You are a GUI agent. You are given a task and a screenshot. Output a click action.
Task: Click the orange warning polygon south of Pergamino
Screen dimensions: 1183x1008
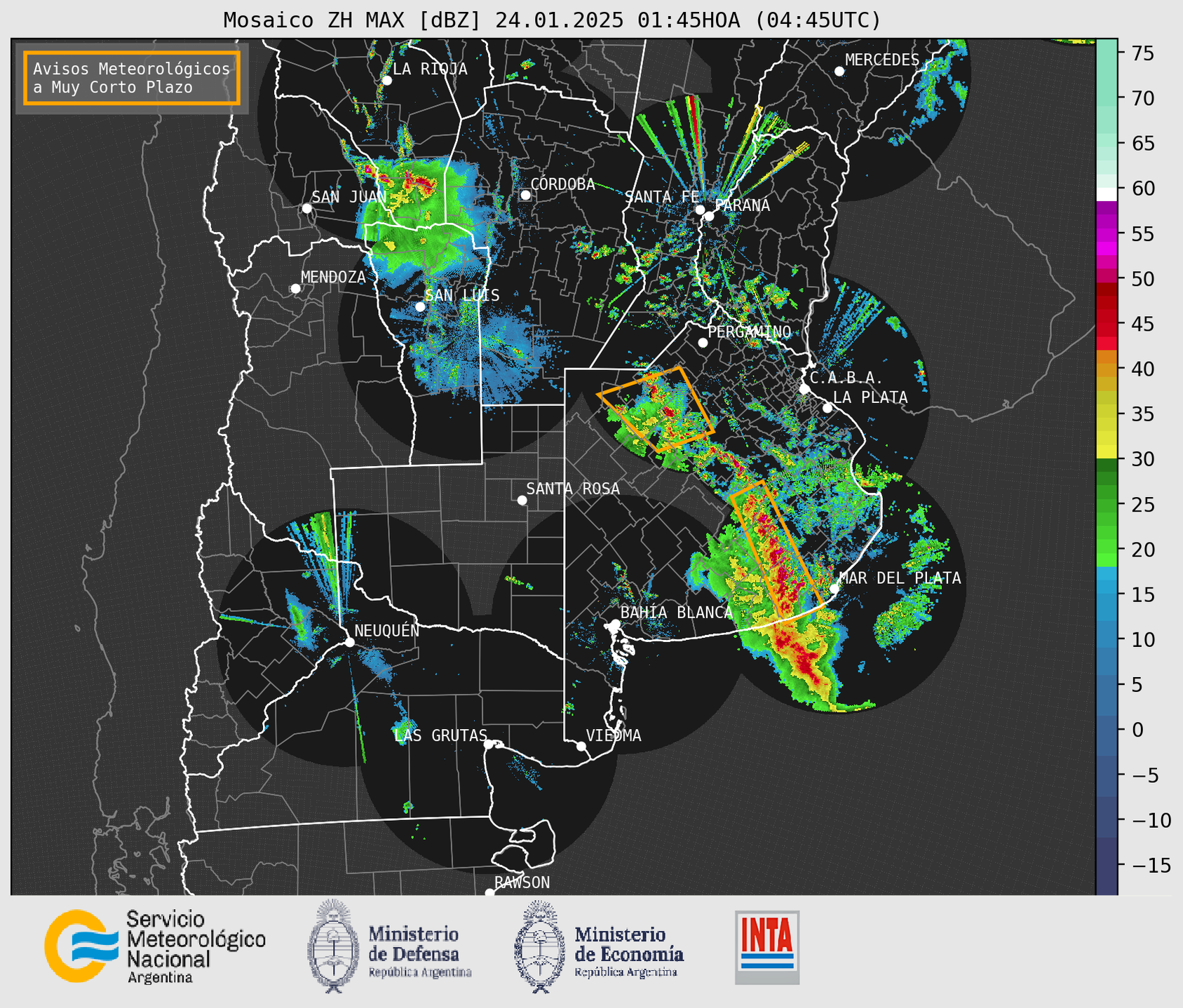tap(656, 409)
